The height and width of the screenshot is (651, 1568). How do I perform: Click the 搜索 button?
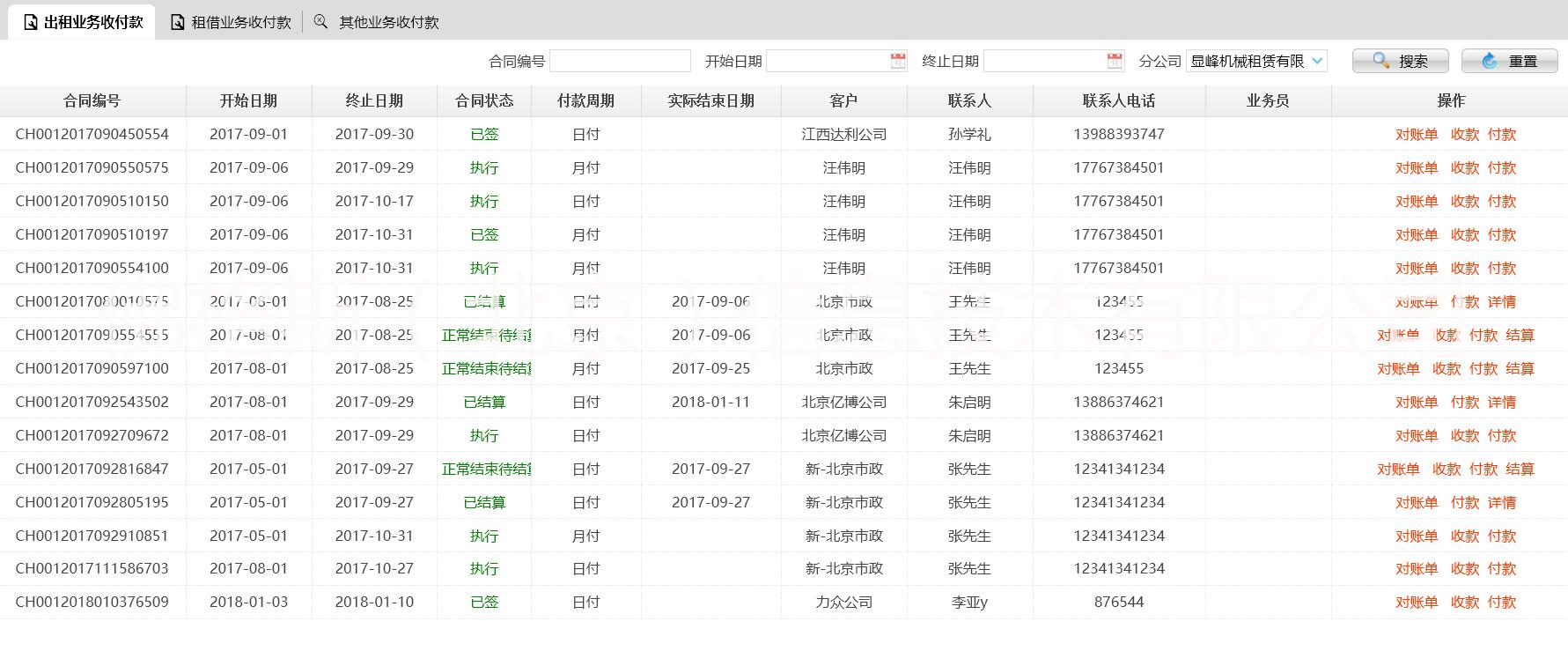click(x=1401, y=61)
